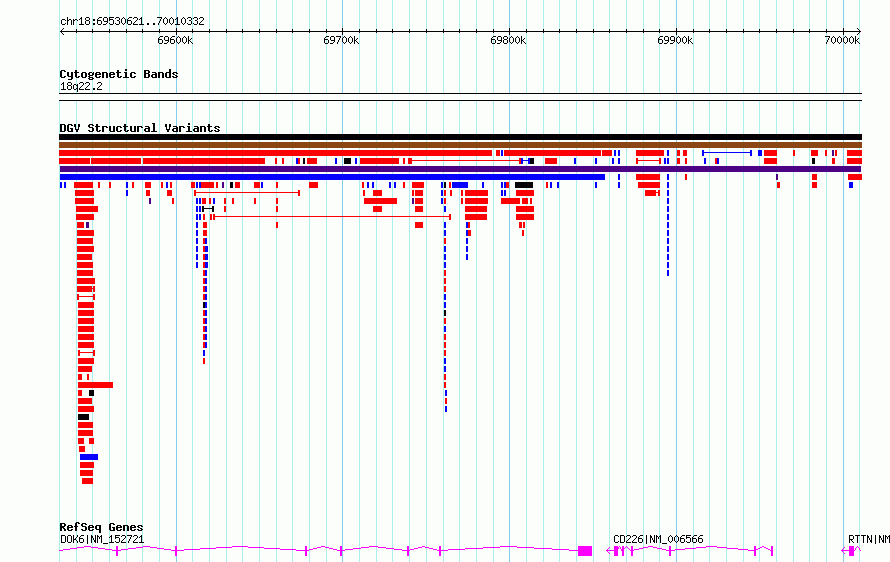The image size is (890, 562).
Task: Click the full-width purple structural variant bar
Action: (460, 169)
